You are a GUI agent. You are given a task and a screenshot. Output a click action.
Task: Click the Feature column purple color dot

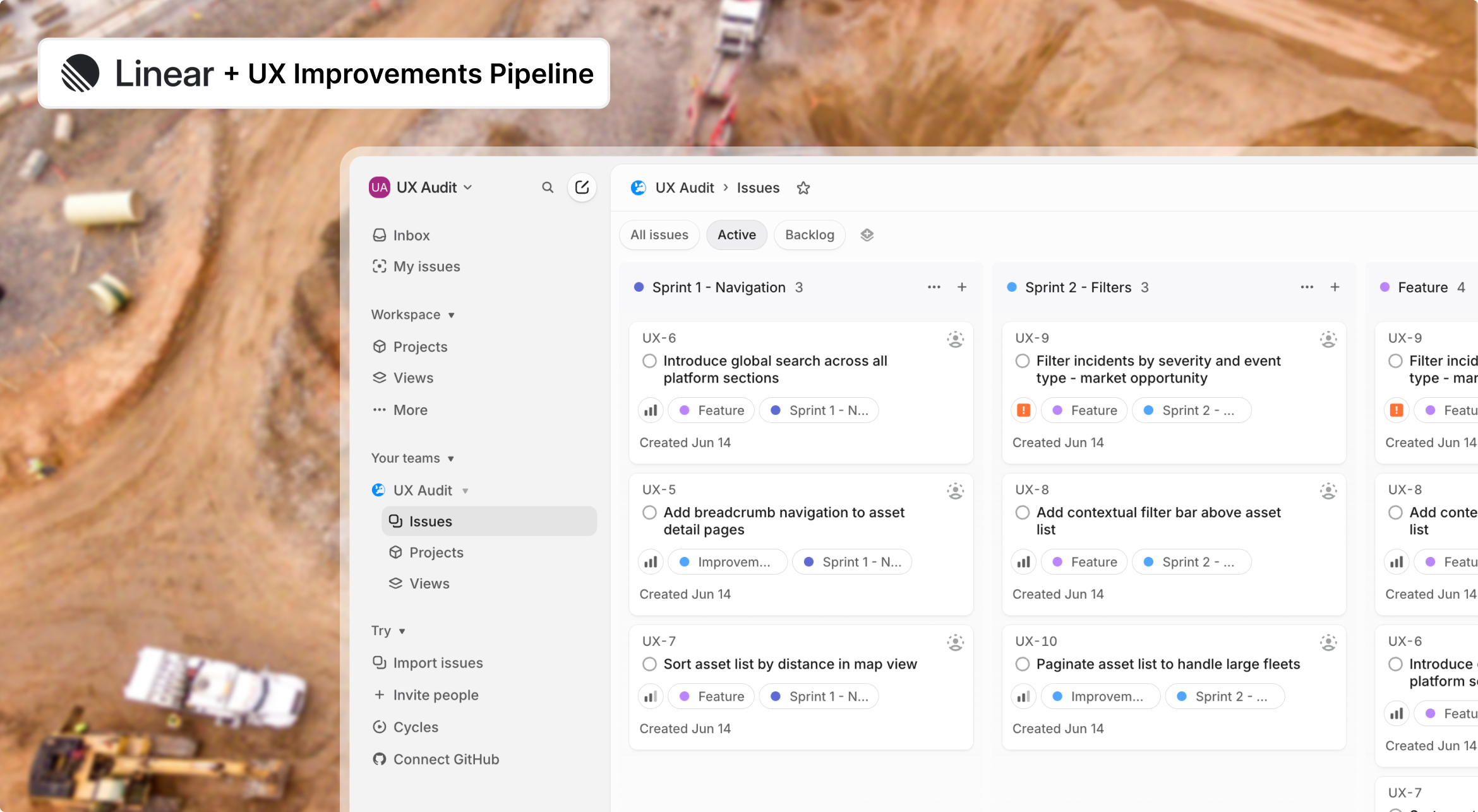(x=1385, y=287)
